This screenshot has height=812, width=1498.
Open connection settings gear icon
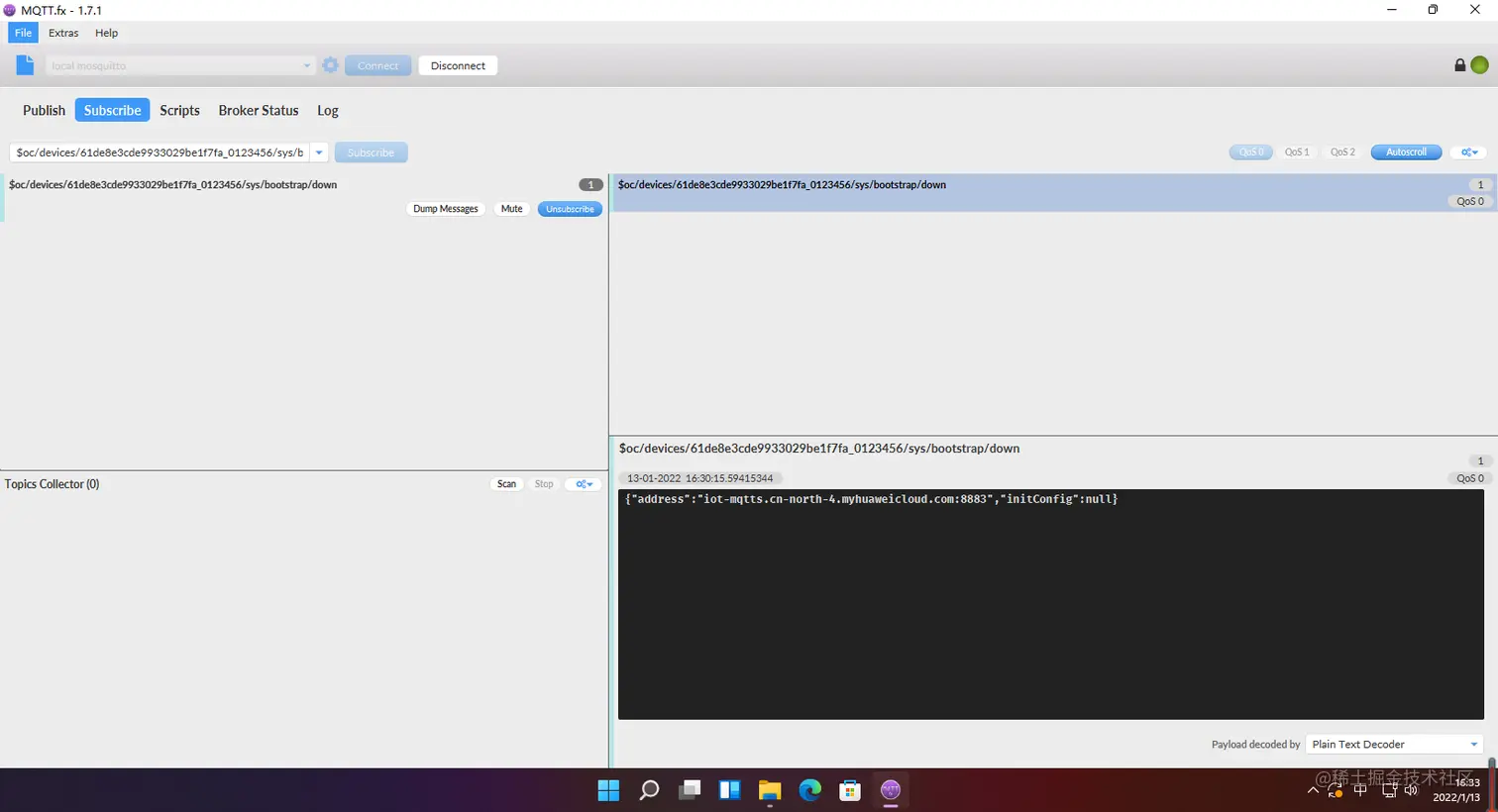pos(331,65)
